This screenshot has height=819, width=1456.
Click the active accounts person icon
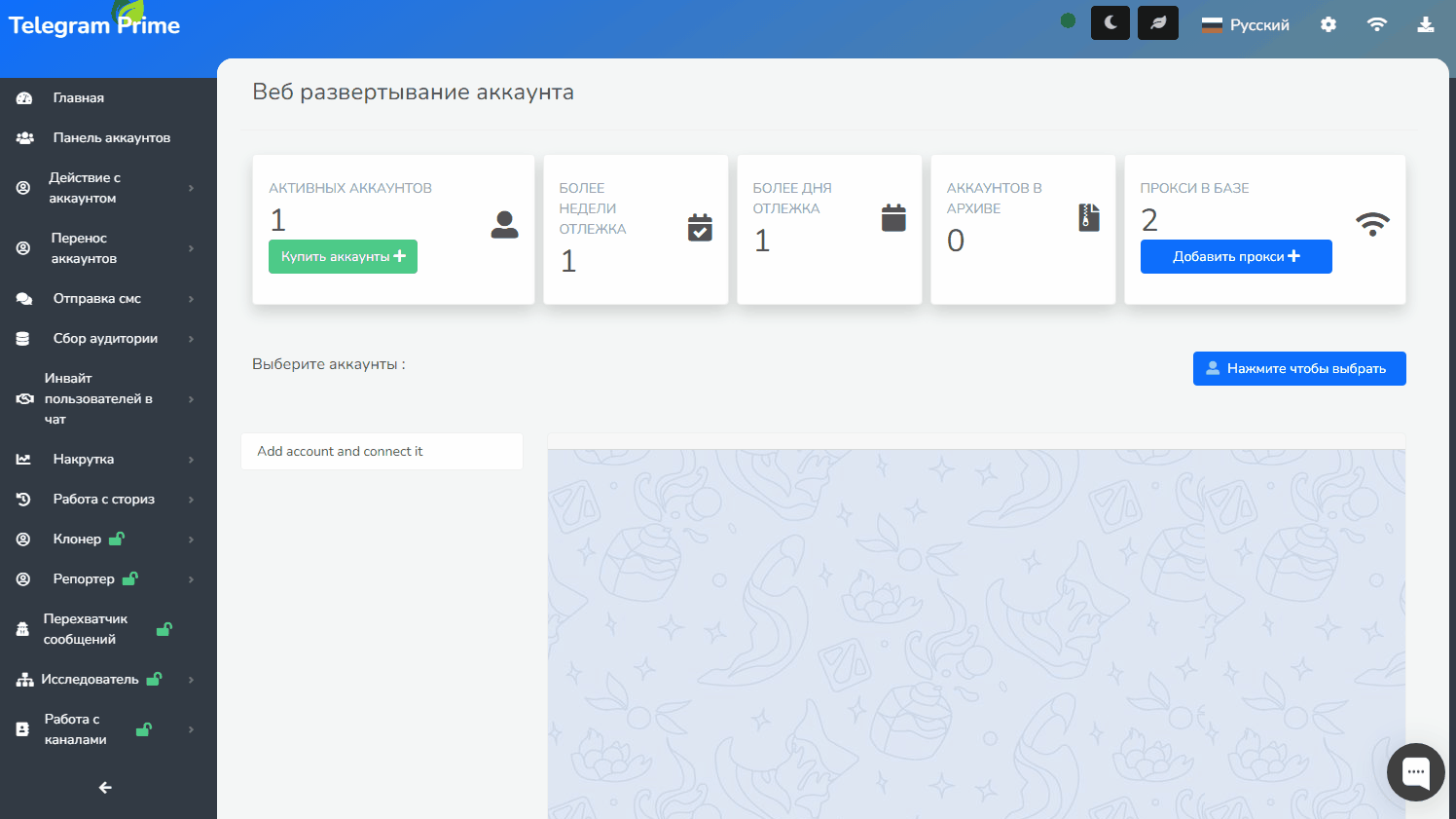pos(504,225)
